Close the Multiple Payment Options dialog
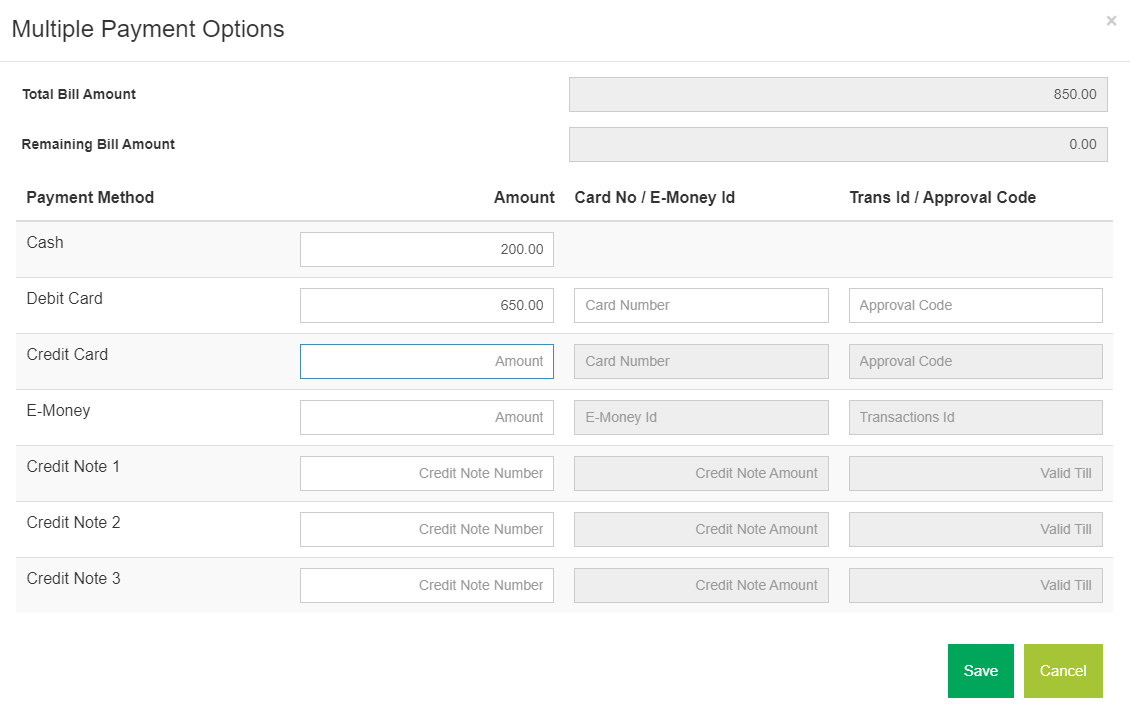 tap(1111, 21)
